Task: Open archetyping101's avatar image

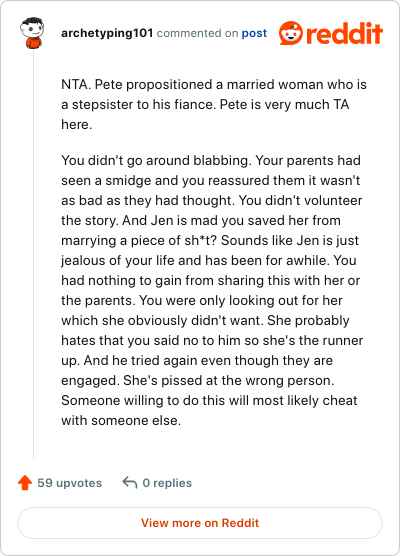Action: (x=32, y=33)
